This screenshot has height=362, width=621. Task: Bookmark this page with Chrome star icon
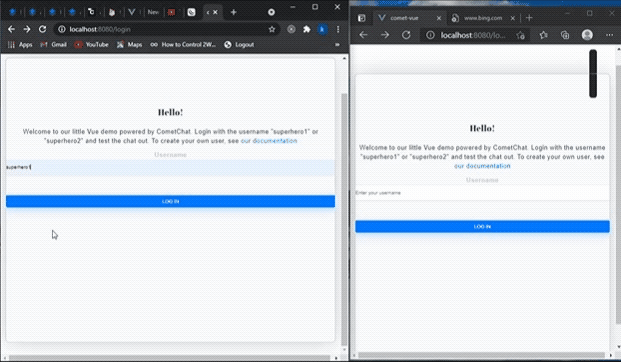tap(272, 29)
